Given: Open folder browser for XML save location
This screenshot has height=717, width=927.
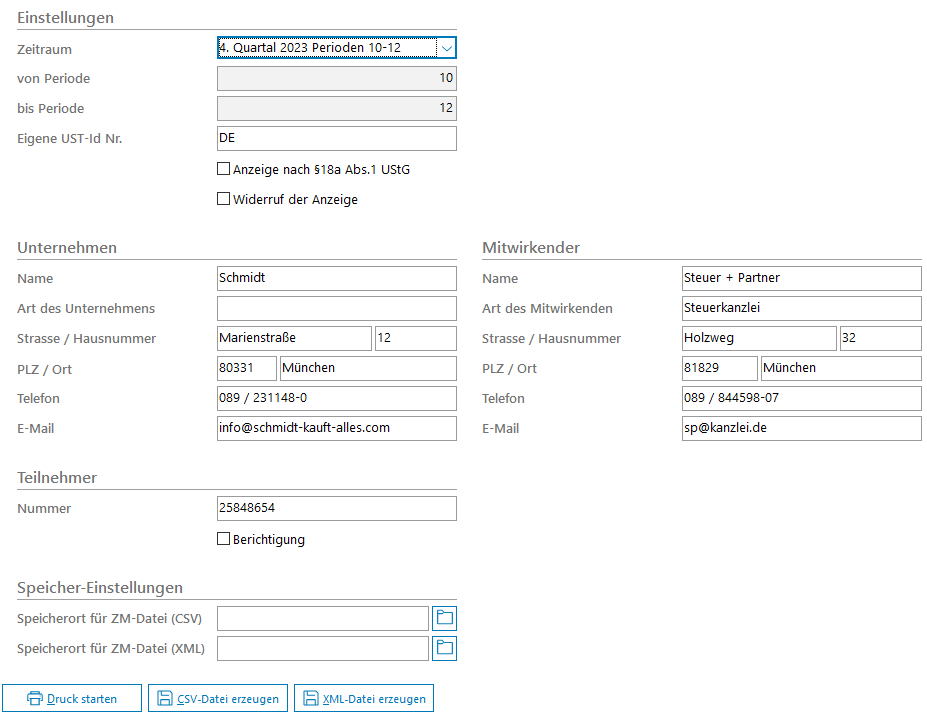Looking at the screenshot, I should [444, 648].
